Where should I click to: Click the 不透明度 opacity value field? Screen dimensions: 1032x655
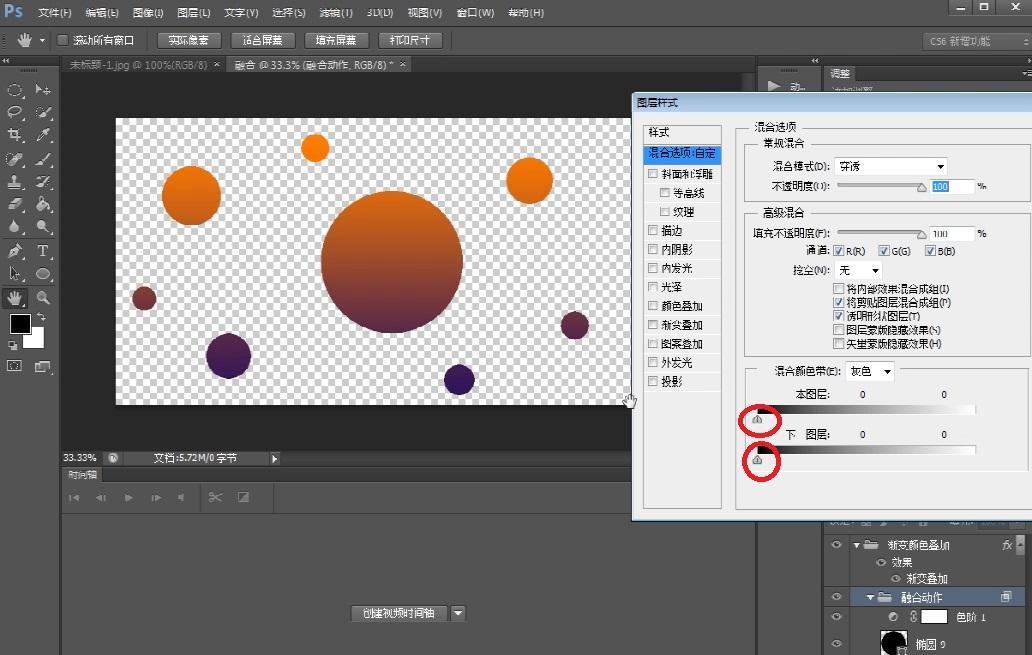coord(951,187)
